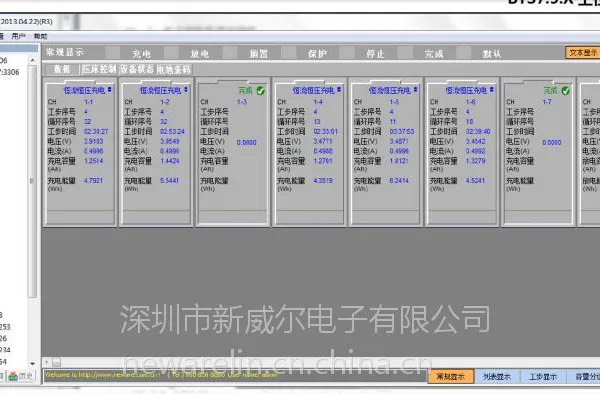Viewport: 600px width, 394px height.
Task: Click the charge energy value 4.5241
Action: click(x=476, y=180)
